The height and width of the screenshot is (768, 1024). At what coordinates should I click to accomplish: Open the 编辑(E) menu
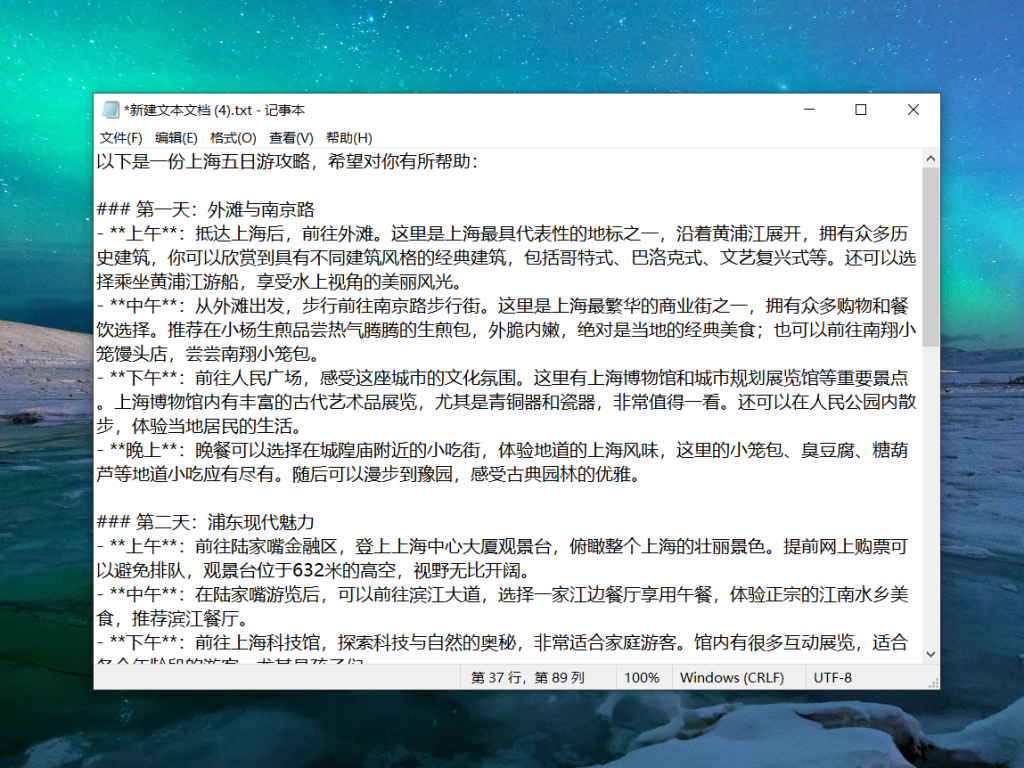[x=176, y=138]
